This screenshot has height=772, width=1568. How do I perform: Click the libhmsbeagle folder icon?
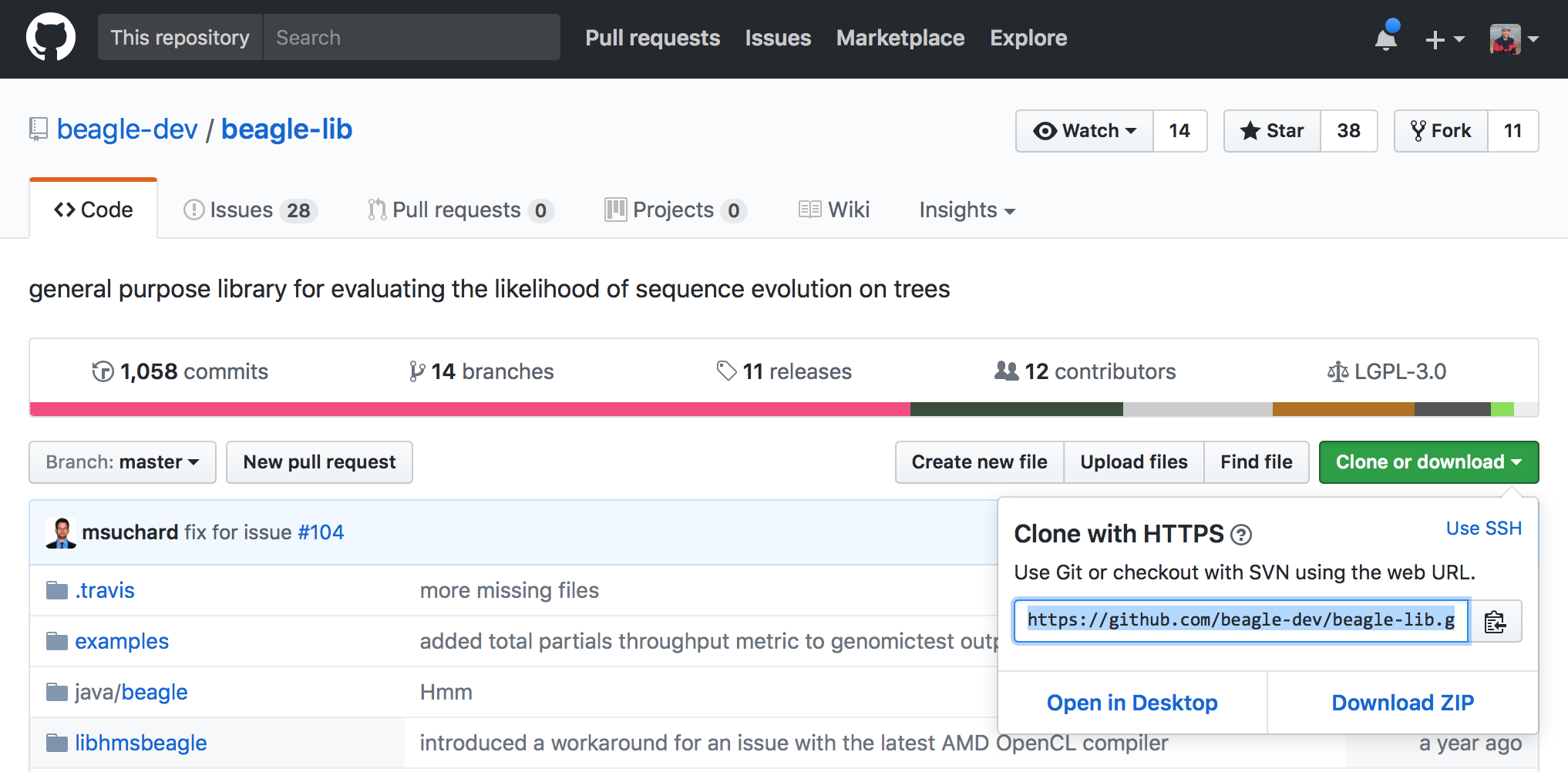click(x=57, y=743)
